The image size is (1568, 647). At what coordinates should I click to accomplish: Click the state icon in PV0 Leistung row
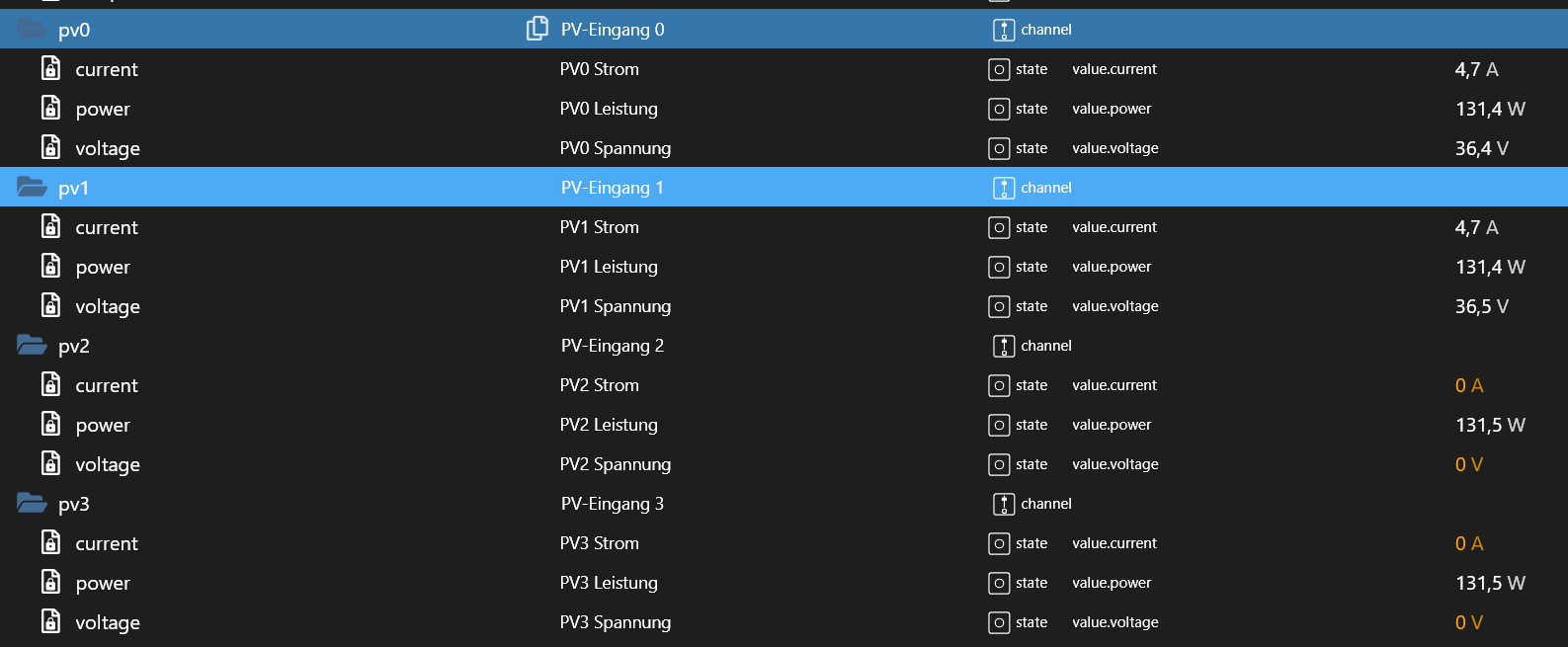click(x=999, y=109)
